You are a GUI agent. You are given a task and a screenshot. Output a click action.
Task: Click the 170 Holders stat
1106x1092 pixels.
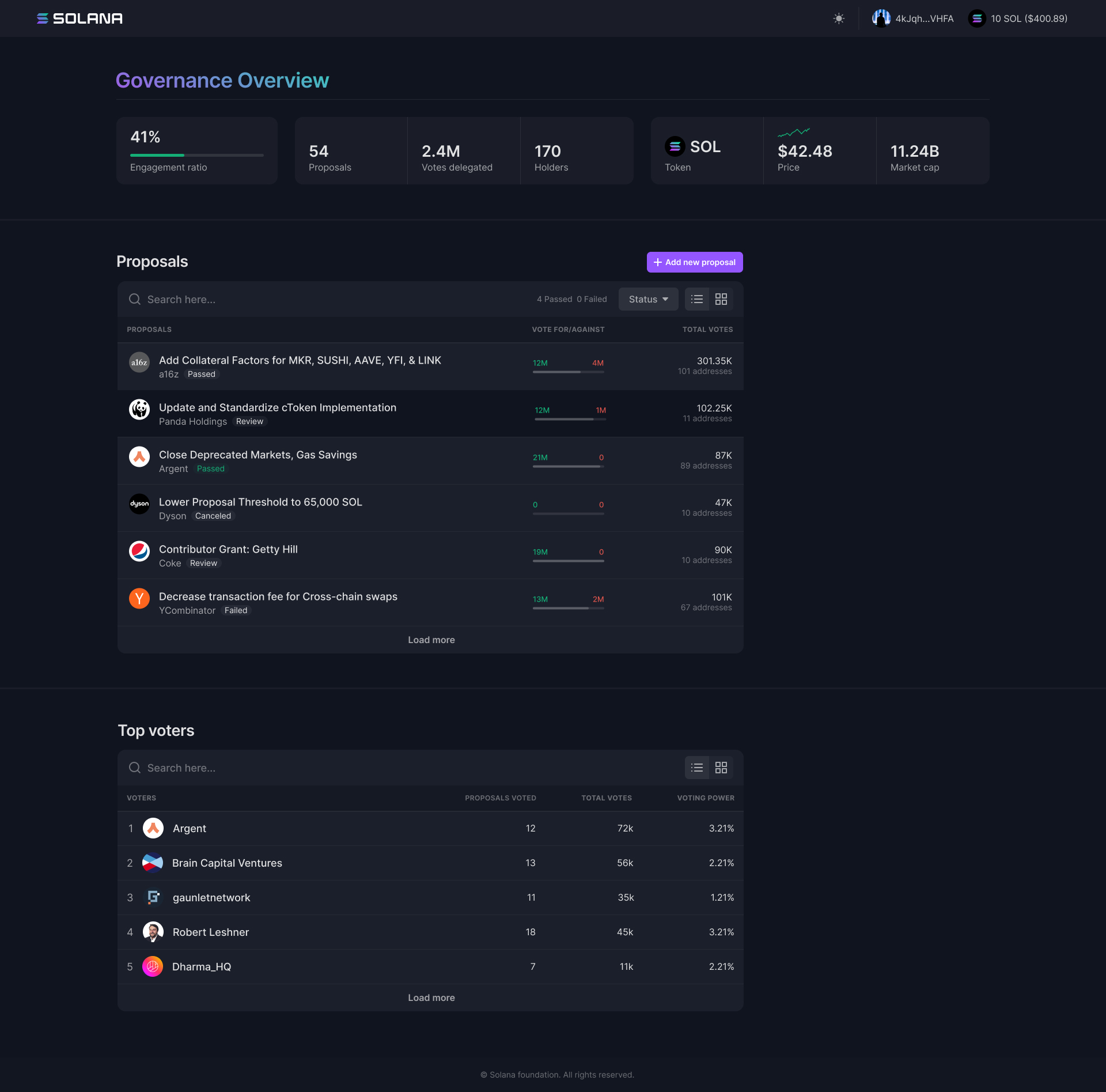click(577, 151)
